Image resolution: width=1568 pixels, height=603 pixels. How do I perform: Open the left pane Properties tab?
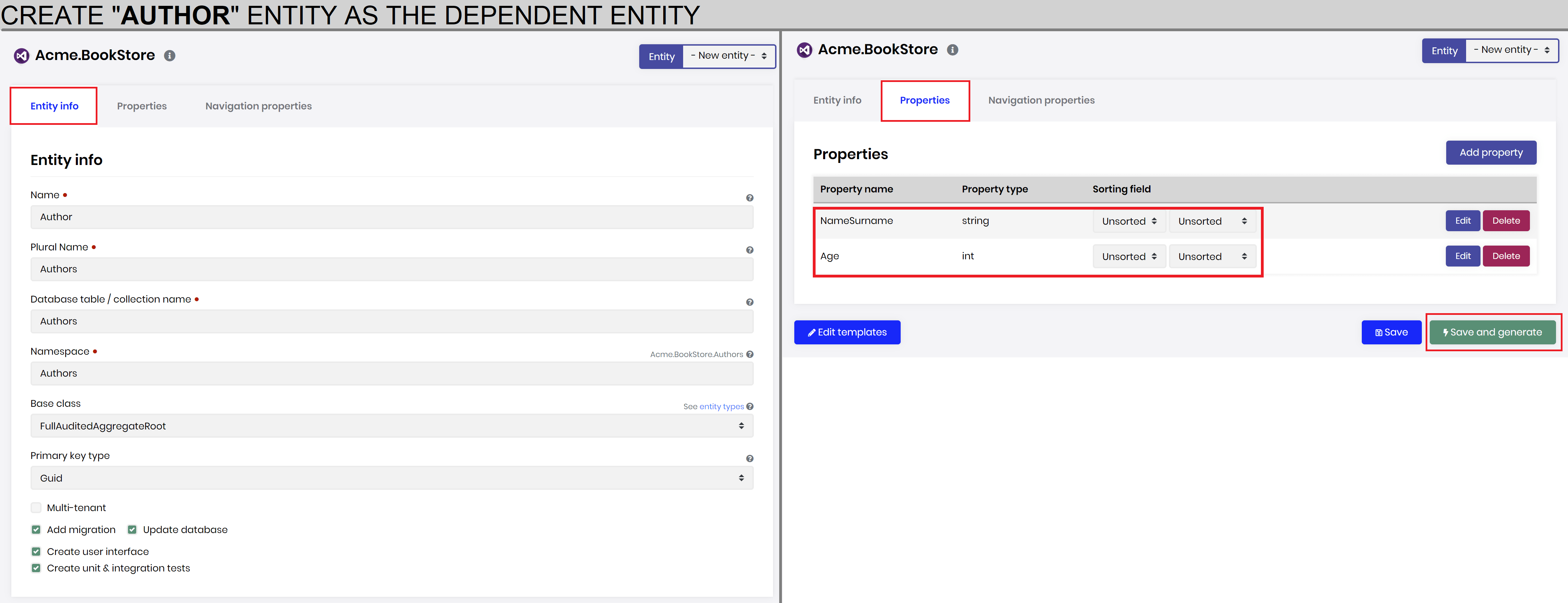141,106
